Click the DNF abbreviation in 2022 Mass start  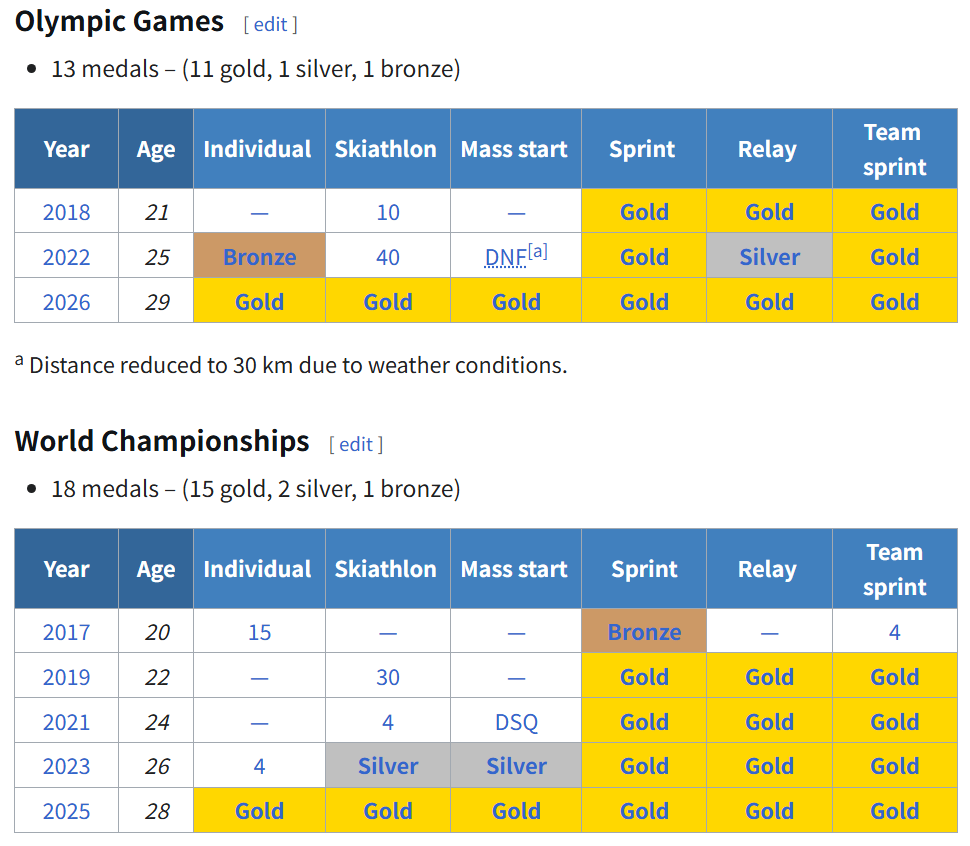click(x=505, y=258)
